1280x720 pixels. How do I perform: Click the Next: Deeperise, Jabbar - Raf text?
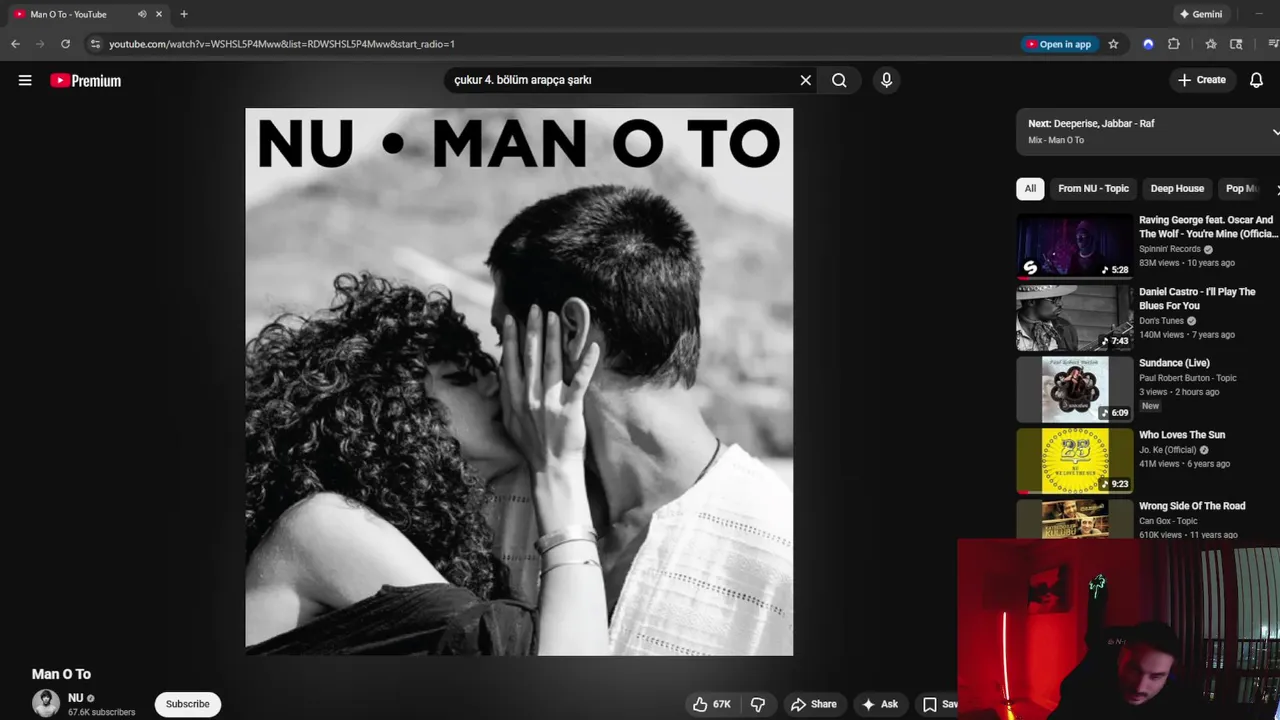coord(1091,124)
